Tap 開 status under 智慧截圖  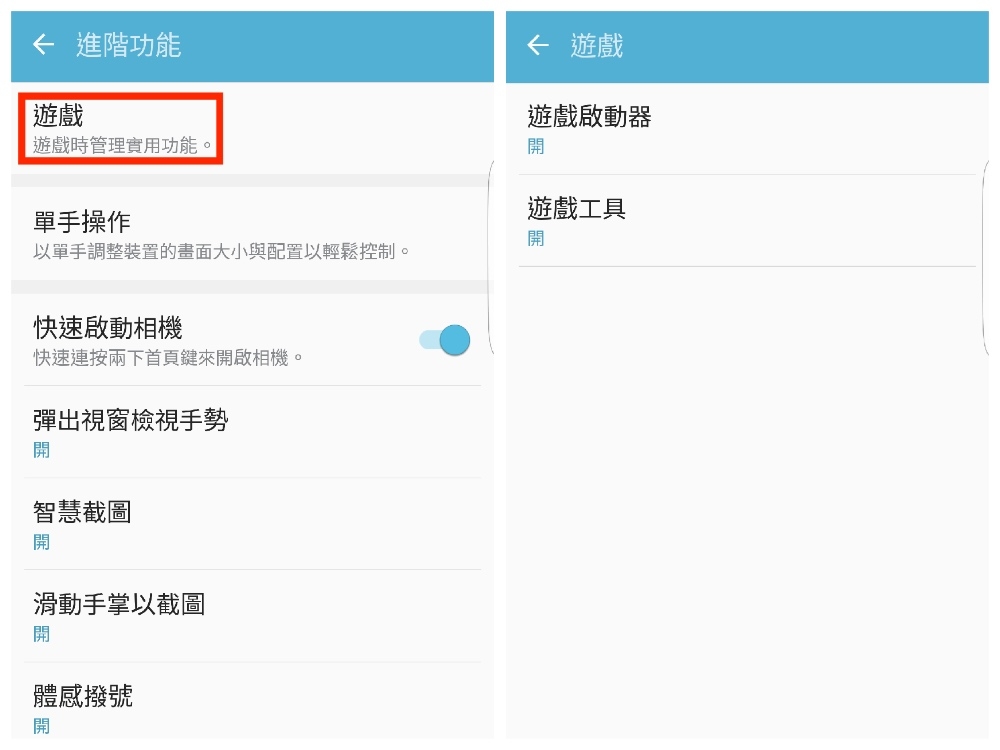(41, 542)
